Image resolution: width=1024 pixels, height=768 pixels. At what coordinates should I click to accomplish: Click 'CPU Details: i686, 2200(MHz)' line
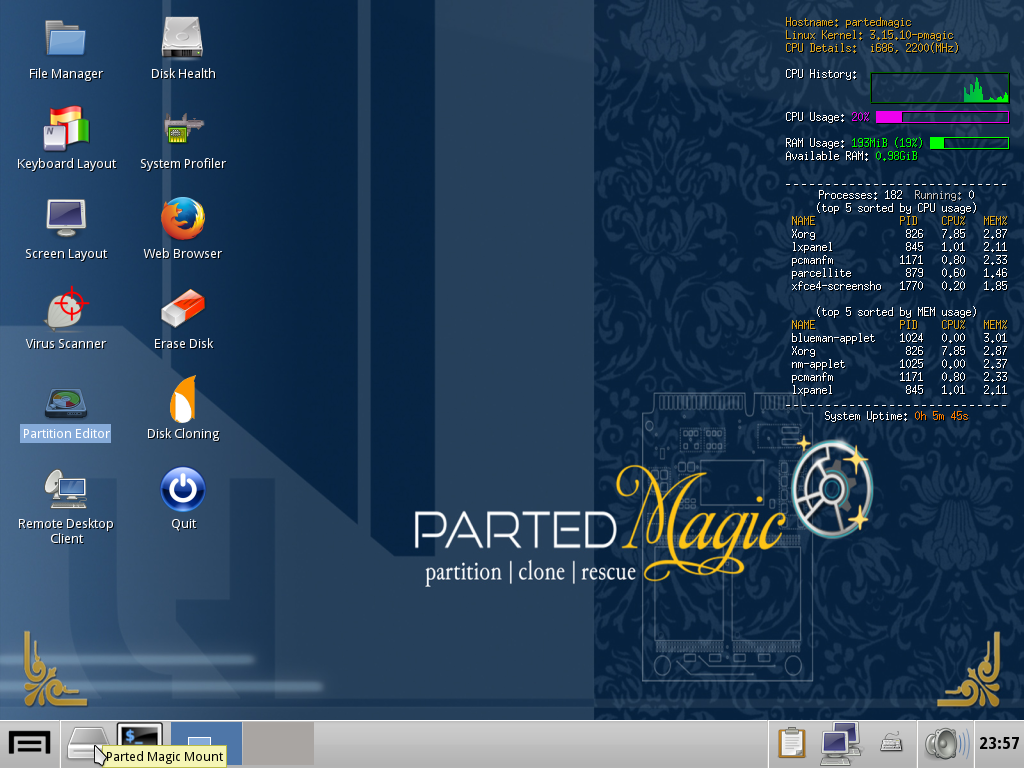point(872,48)
